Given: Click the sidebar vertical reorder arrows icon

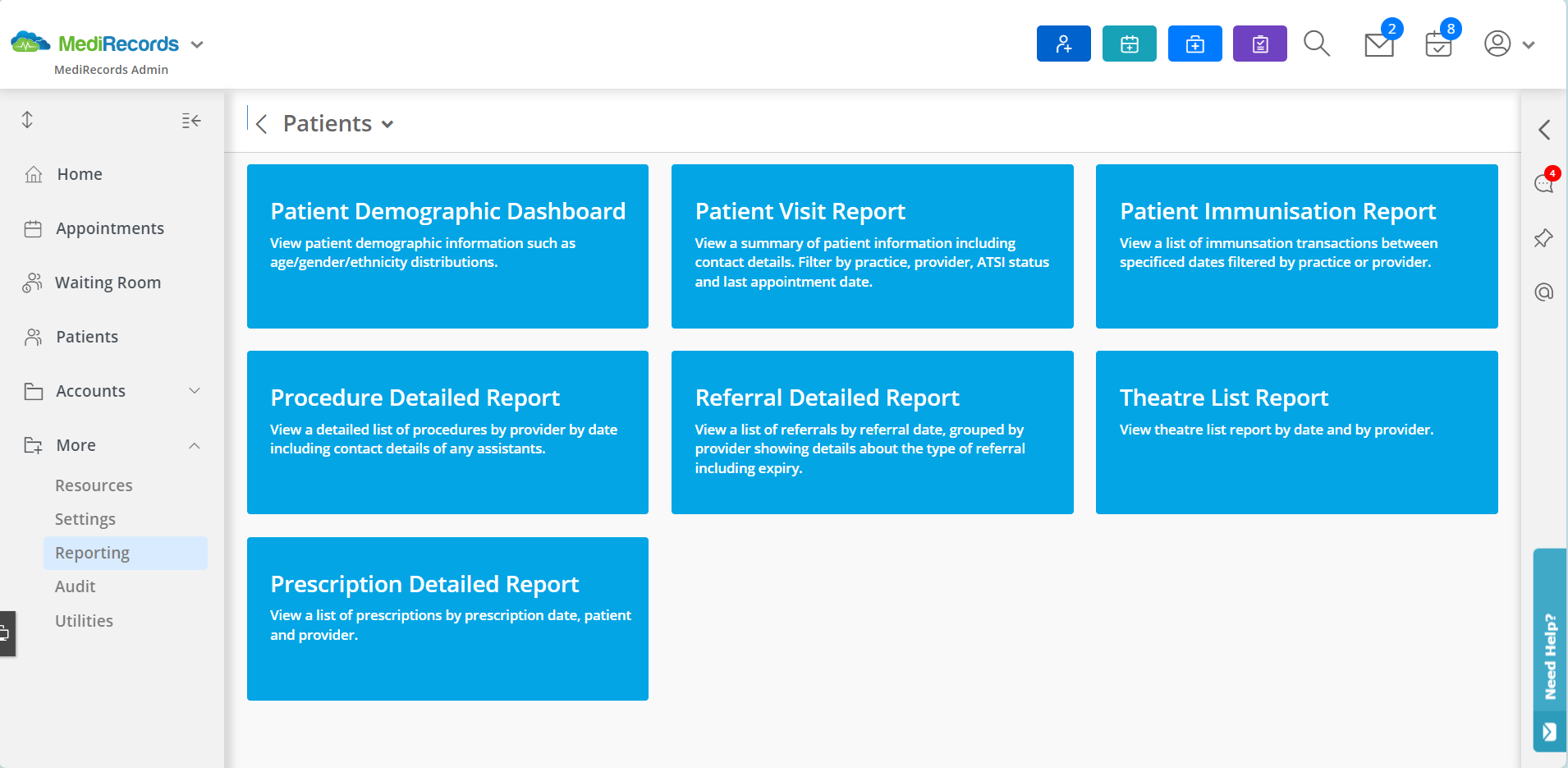Looking at the screenshot, I should point(27,120).
